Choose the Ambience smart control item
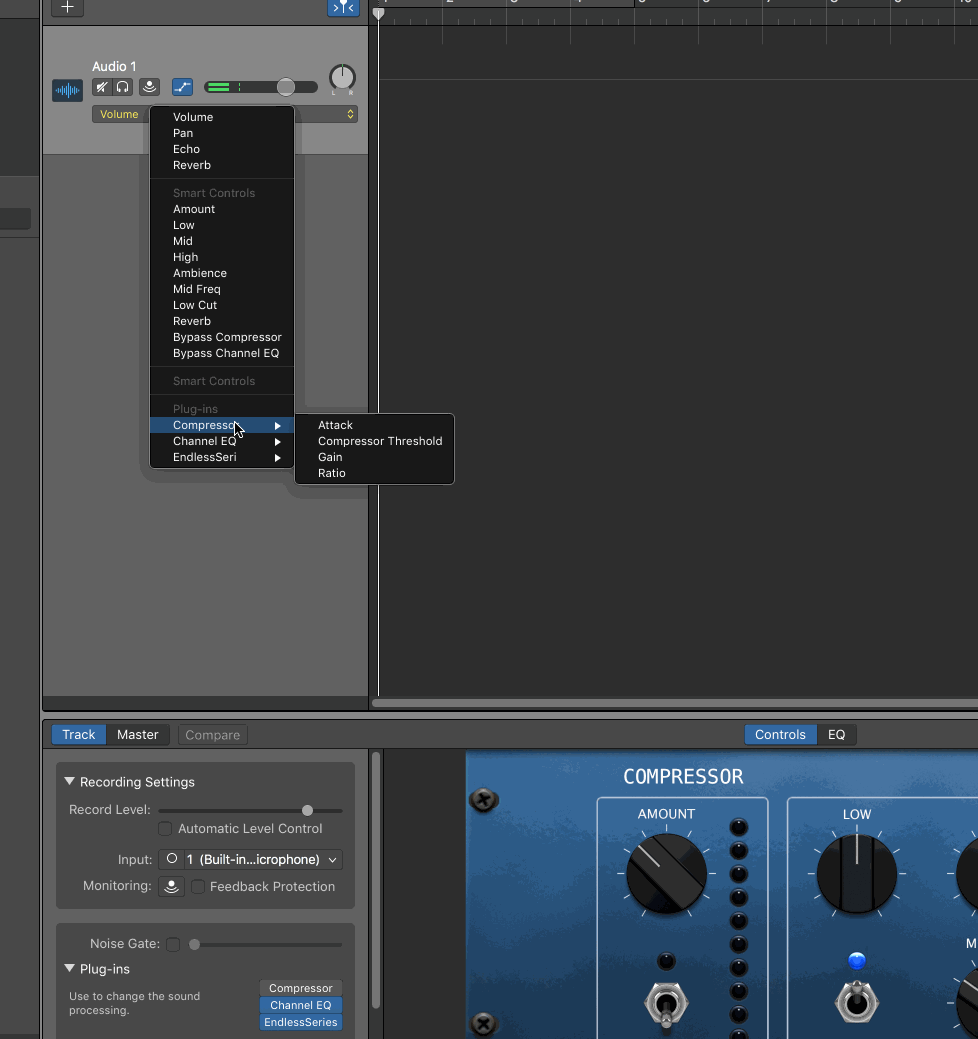 [x=222, y=273]
